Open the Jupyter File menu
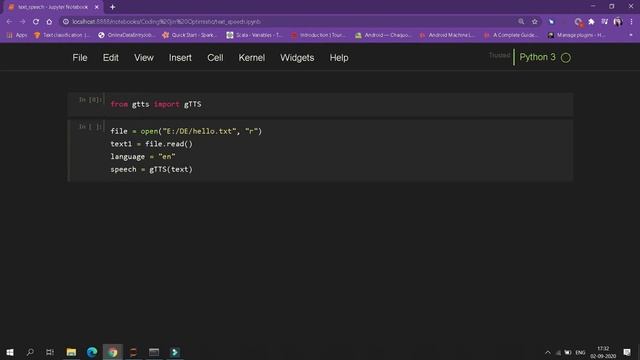Screen dimensions: 640x360 point(80,58)
